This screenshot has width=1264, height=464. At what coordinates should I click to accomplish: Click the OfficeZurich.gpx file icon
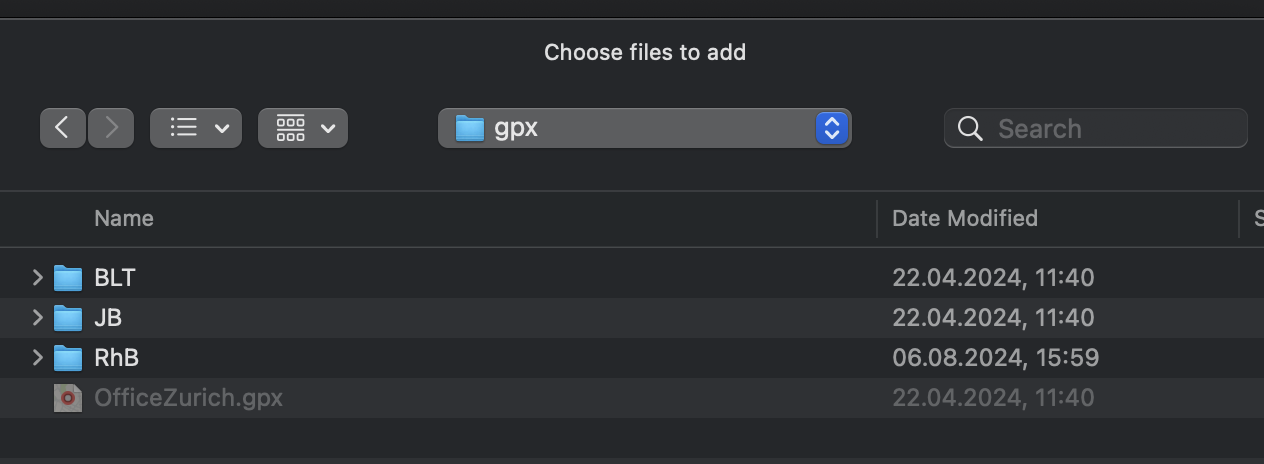click(x=68, y=397)
